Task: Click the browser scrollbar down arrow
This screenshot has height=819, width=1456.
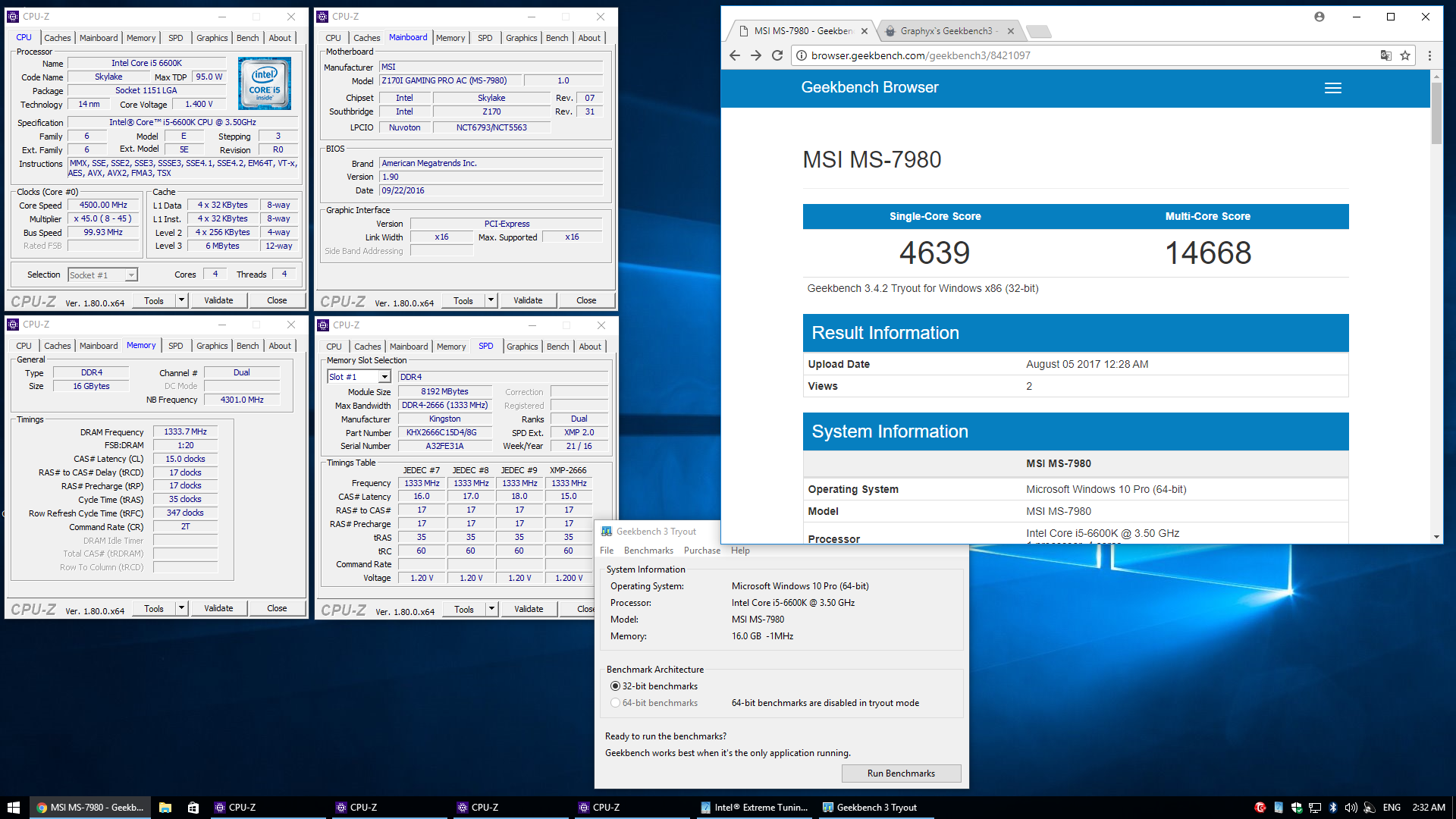Action: [x=1436, y=537]
